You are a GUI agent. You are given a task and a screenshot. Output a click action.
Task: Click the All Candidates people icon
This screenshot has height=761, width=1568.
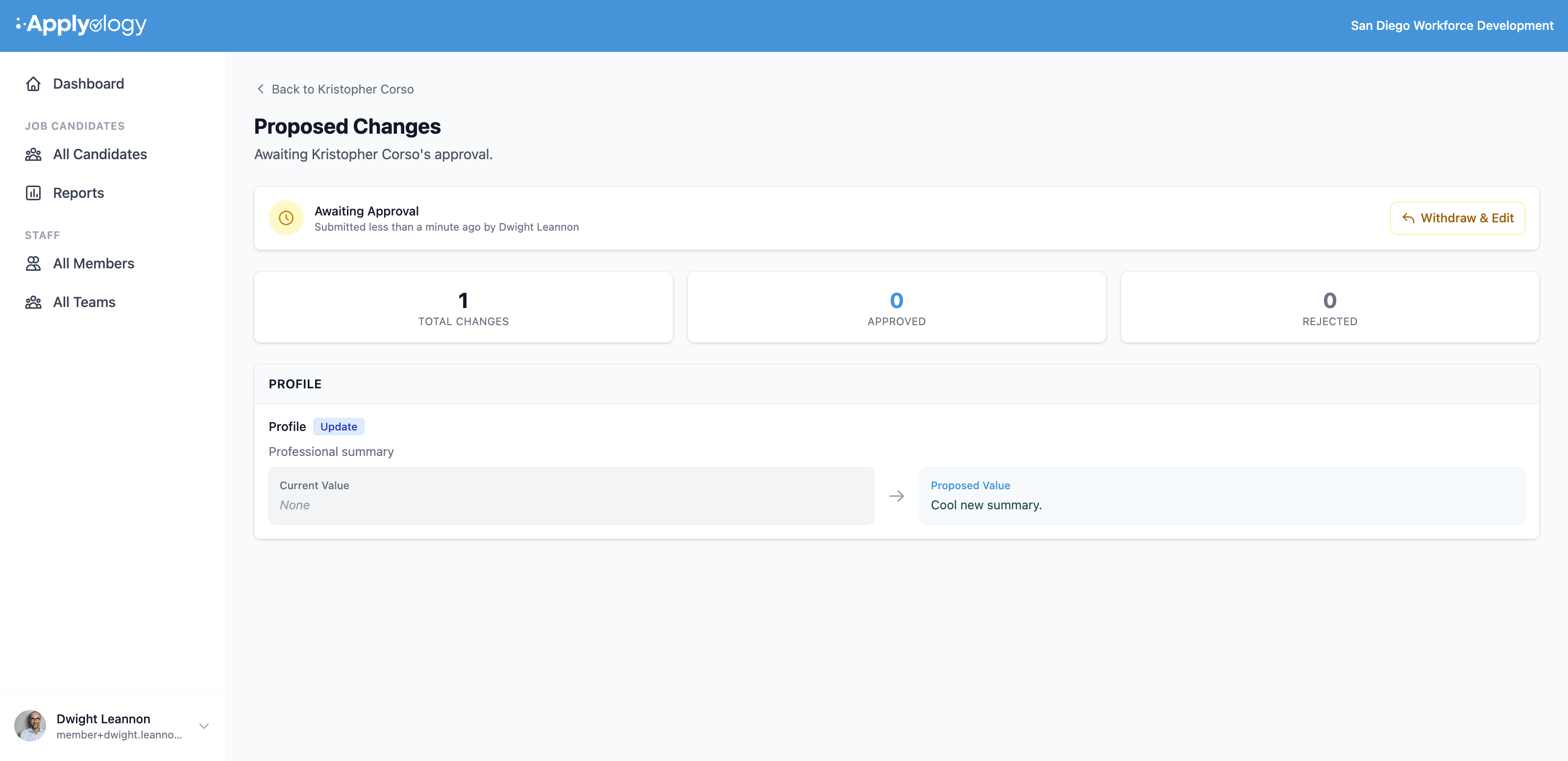tap(33, 155)
